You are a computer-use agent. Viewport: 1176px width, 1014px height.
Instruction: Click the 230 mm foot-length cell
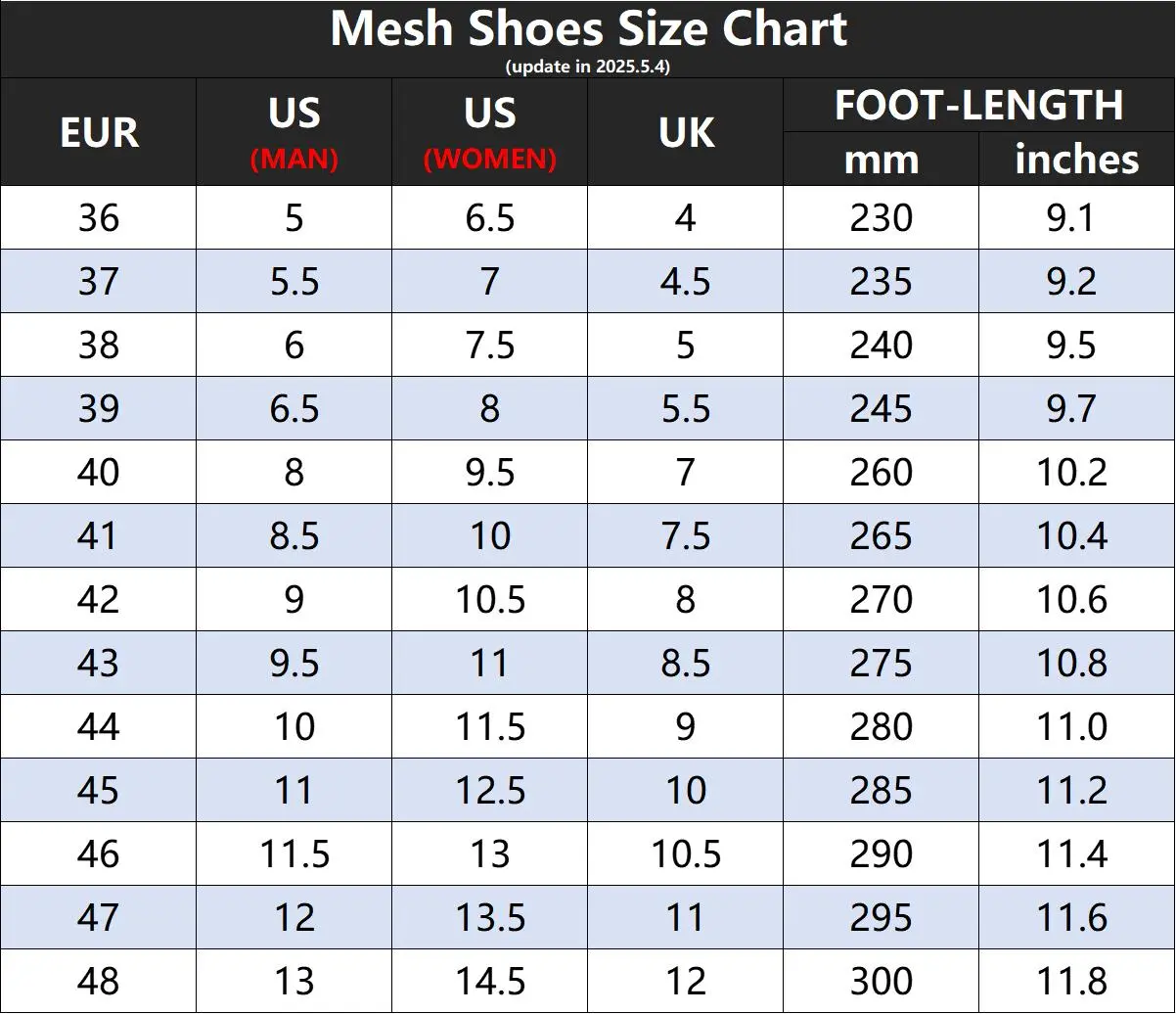pos(881,217)
